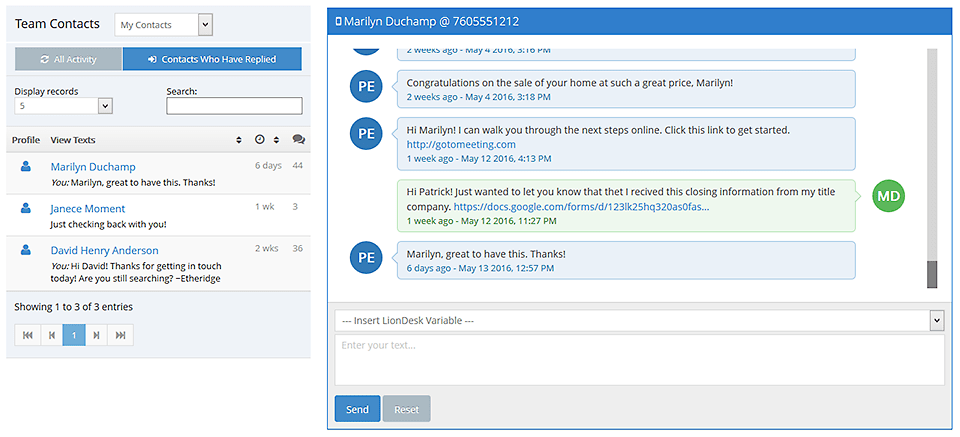This screenshot has width=960, height=437.
Task: Go to next page of contacts
Action: pyautogui.click(x=96, y=335)
